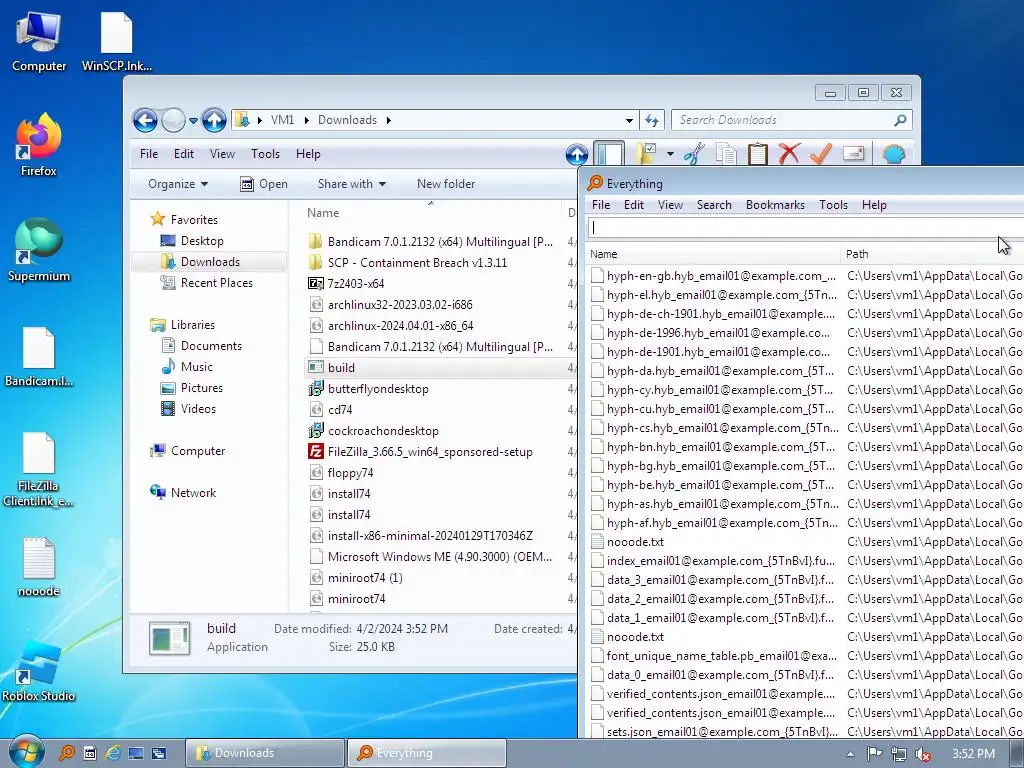1024x768 pixels.
Task: Select Computer in navigation pane
Action: point(198,451)
